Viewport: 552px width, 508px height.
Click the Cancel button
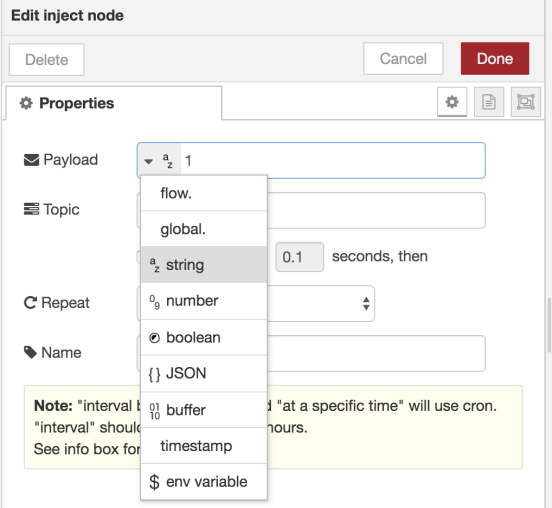point(403,58)
